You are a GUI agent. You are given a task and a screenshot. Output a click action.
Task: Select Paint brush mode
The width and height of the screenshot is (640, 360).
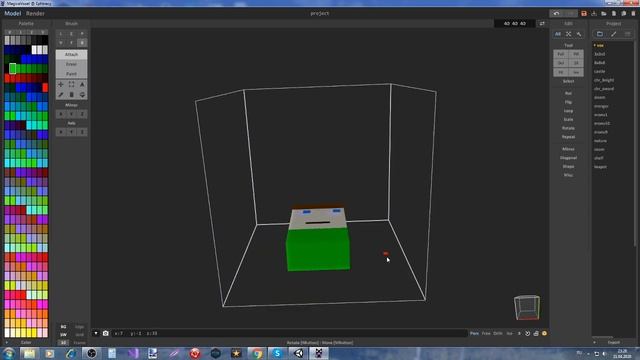(71, 74)
